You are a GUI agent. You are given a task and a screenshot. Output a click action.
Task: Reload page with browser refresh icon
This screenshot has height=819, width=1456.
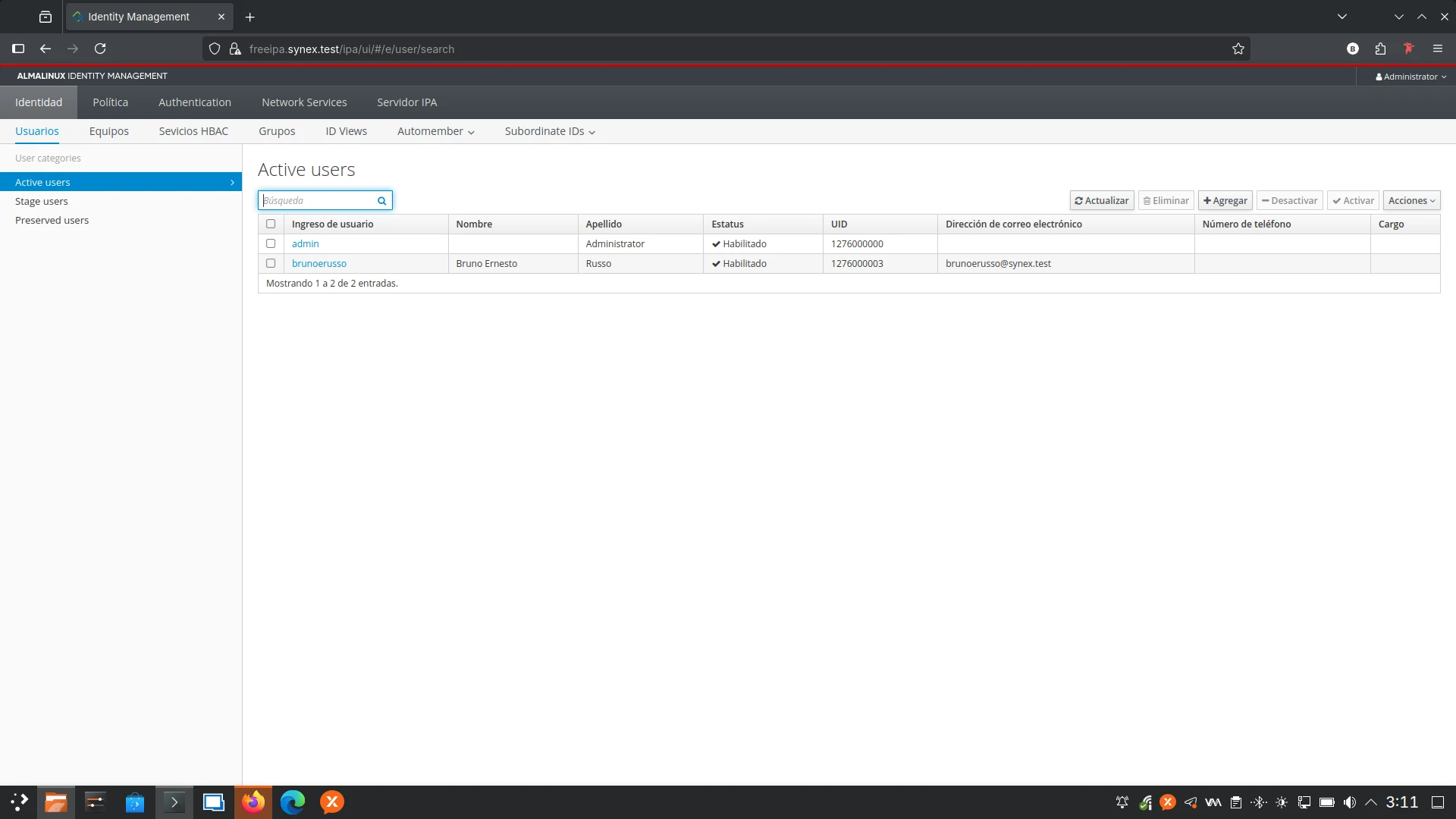click(x=100, y=49)
